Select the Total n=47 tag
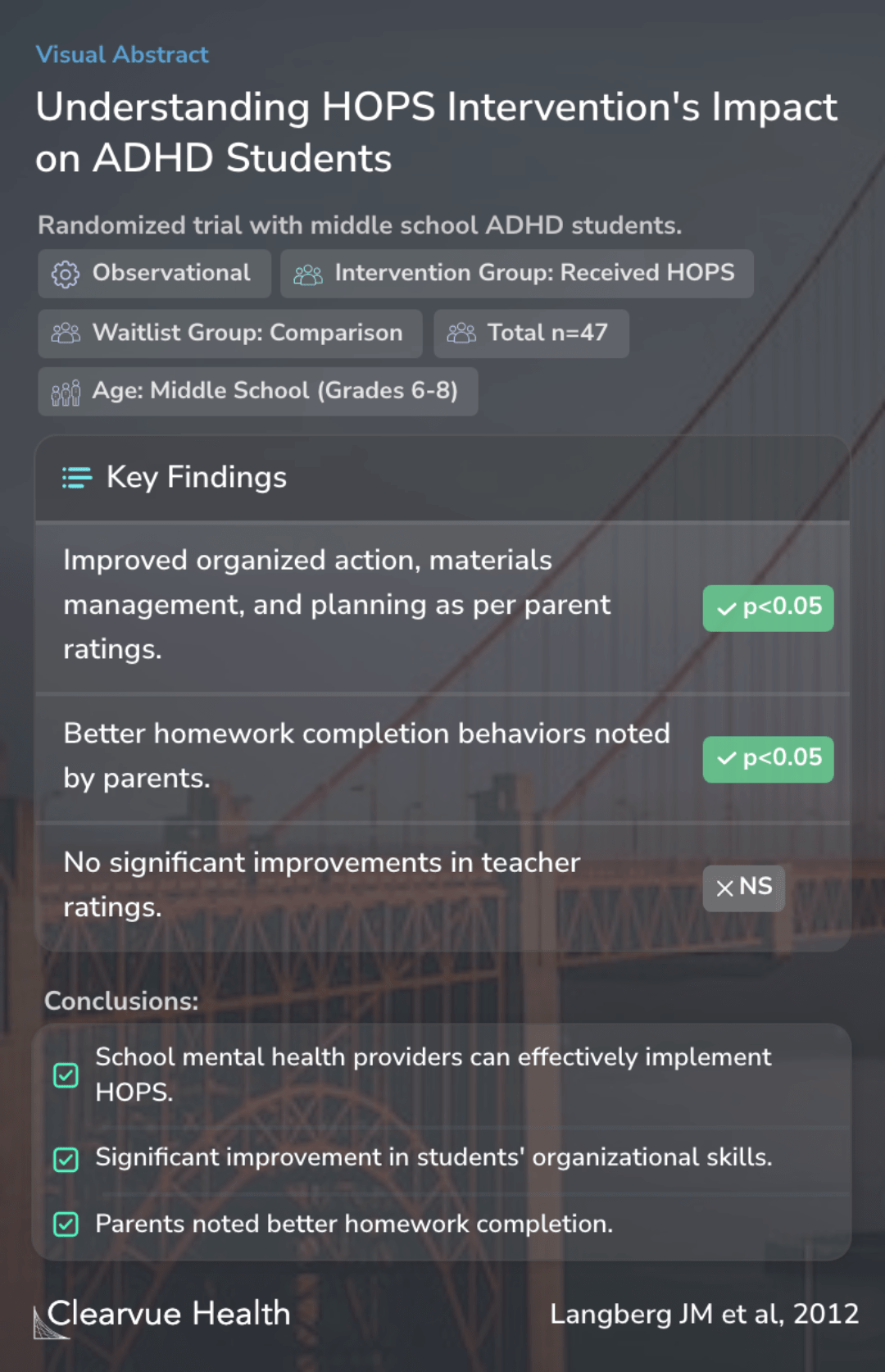The width and height of the screenshot is (885, 1372). click(x=531, y=334)
